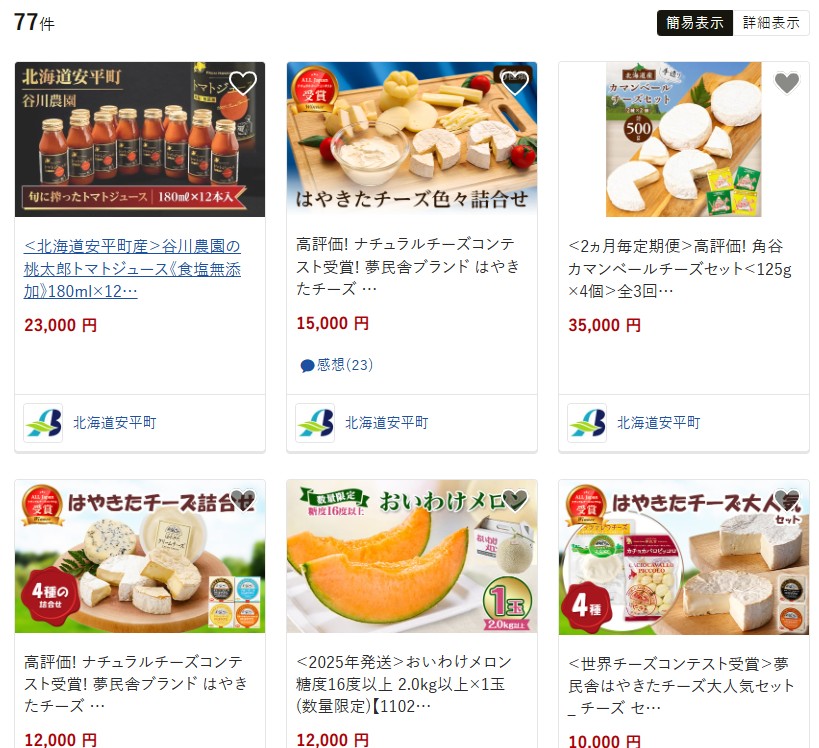Open melon slices product image
The height and width of the screenshot is (748, 819).
click(412, 557)
